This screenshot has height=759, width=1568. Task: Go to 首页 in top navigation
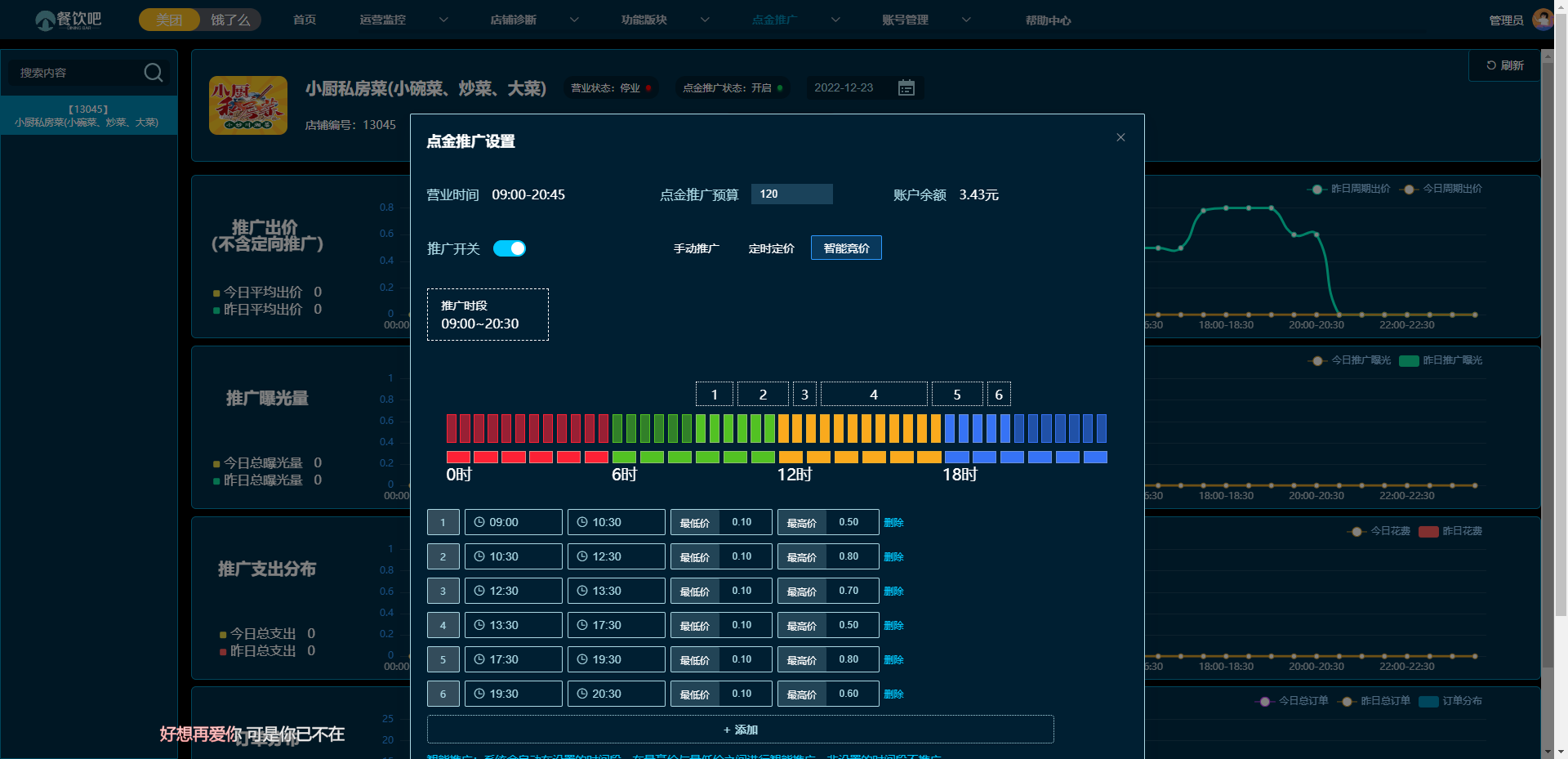coord(305,20)
